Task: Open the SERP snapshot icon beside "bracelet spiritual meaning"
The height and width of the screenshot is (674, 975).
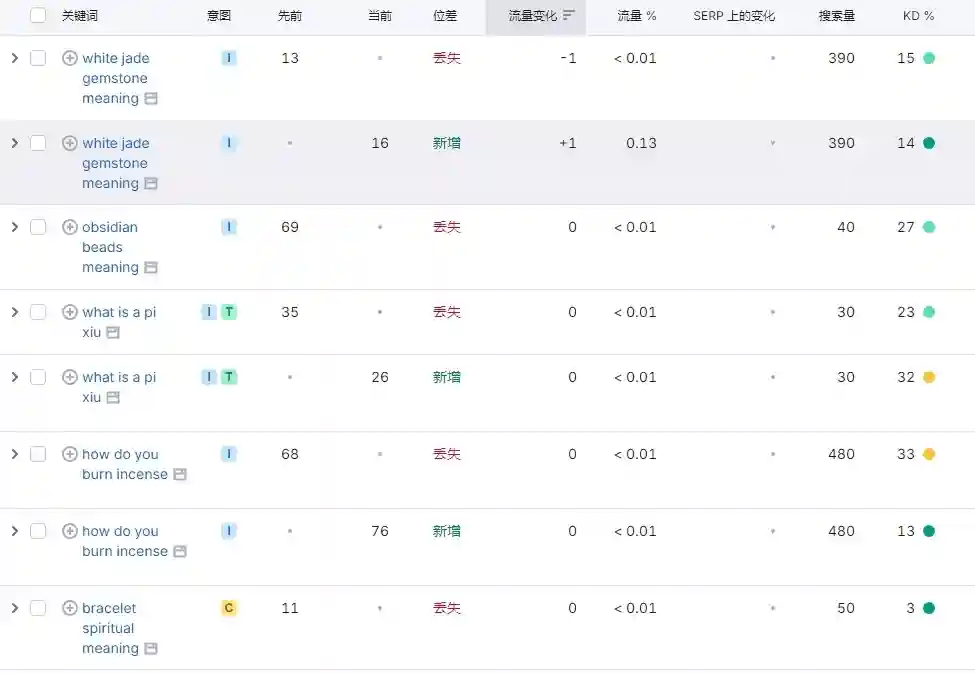Action: click(x=152, y=648)
